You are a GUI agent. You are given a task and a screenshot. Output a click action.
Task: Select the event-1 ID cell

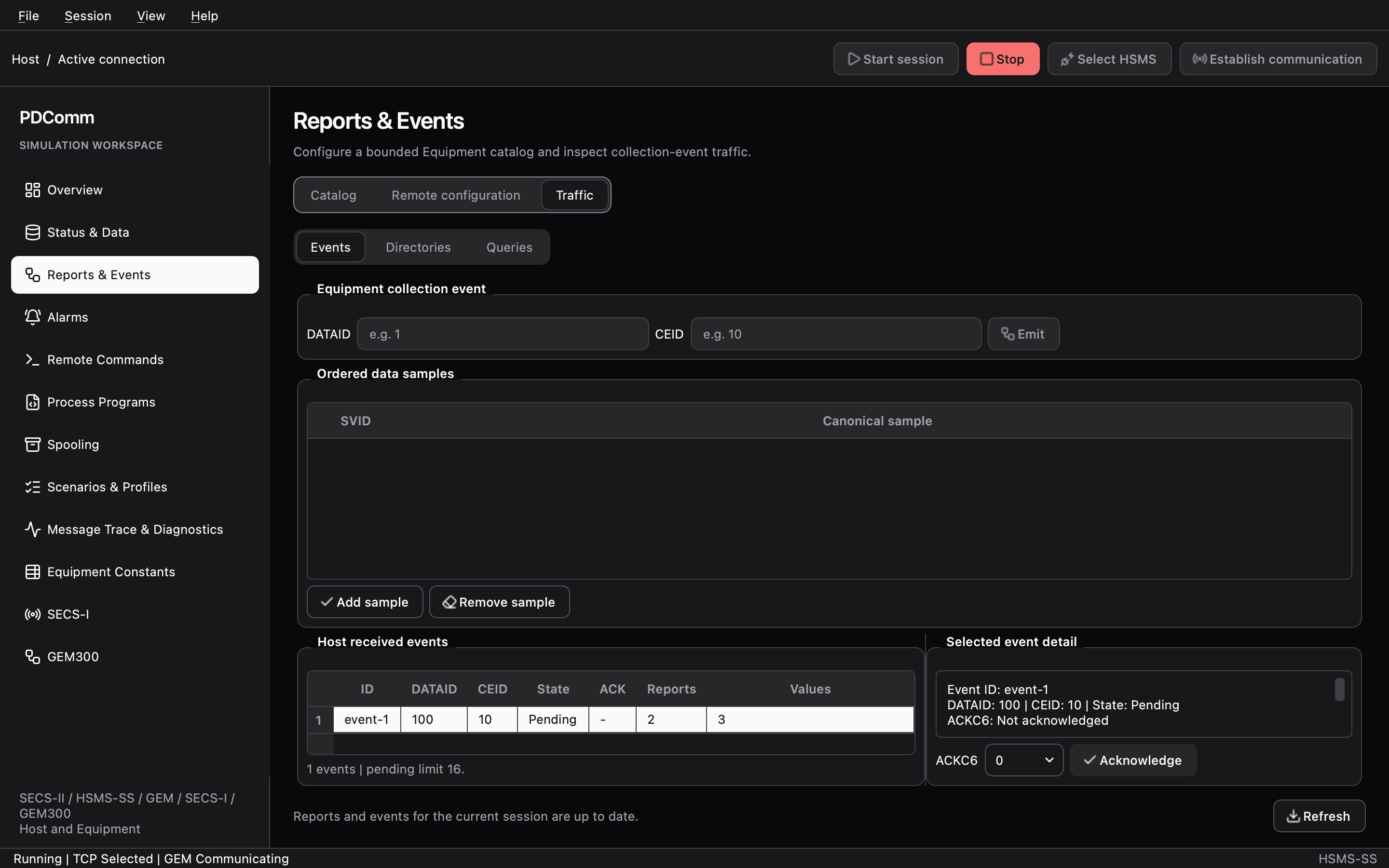(x=367, y=719)
